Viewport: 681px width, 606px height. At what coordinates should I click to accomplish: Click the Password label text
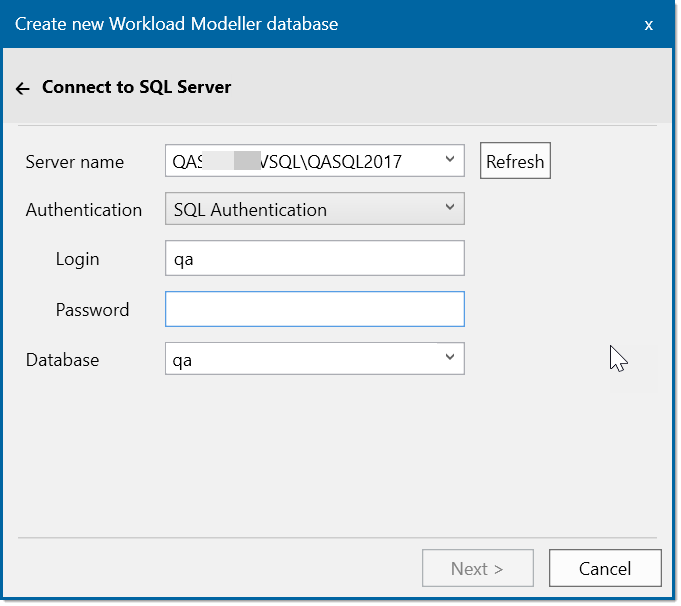[x=92, y=310]
